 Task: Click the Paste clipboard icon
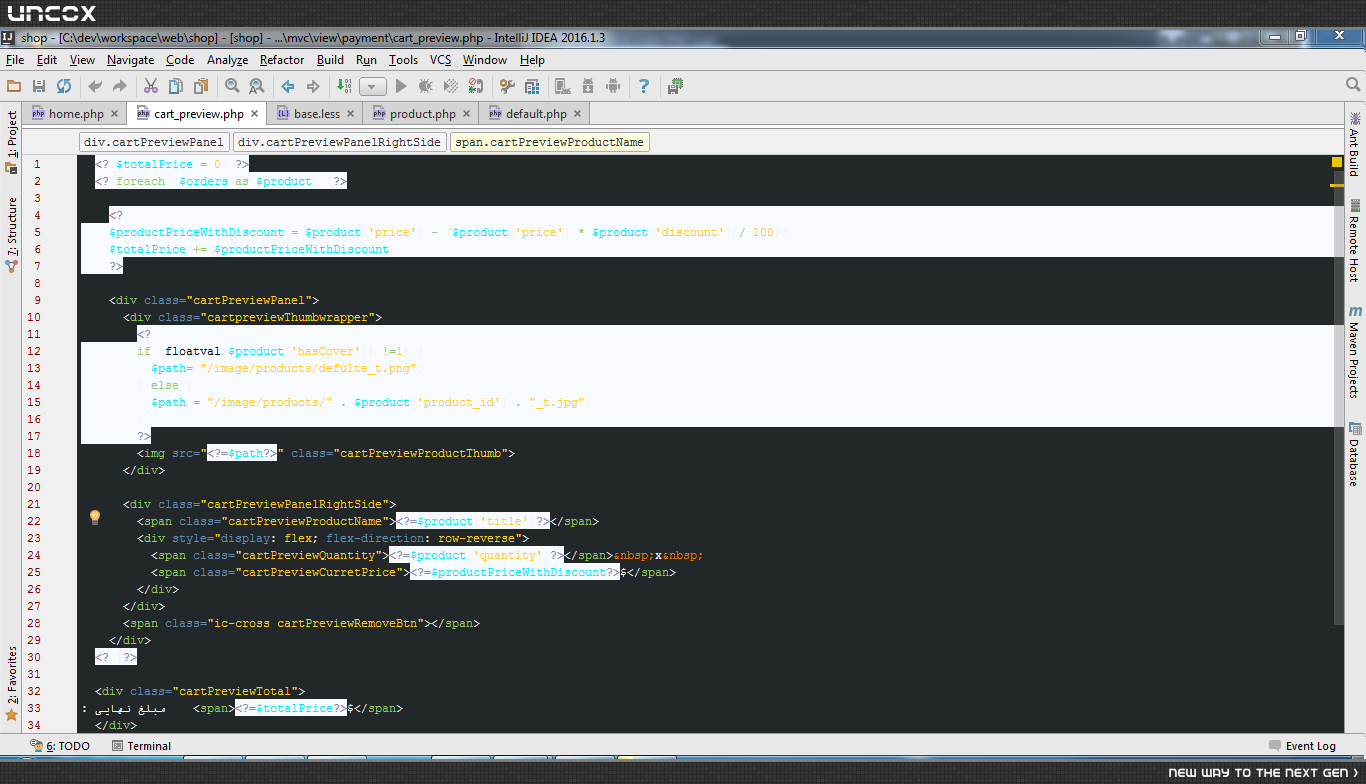(201, 87)
